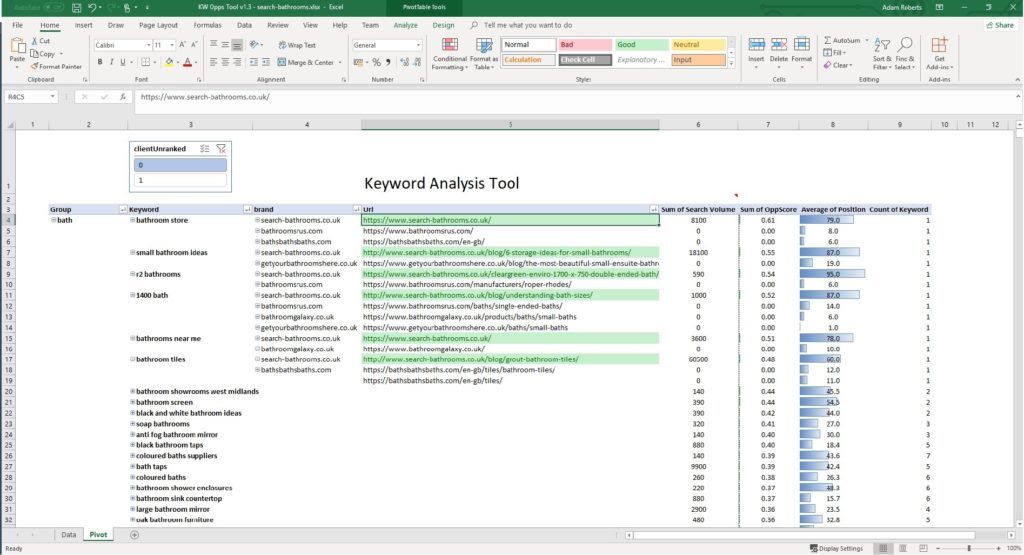Toggle Italic formatting
The image size is (1024, 555).
(111, 62)
